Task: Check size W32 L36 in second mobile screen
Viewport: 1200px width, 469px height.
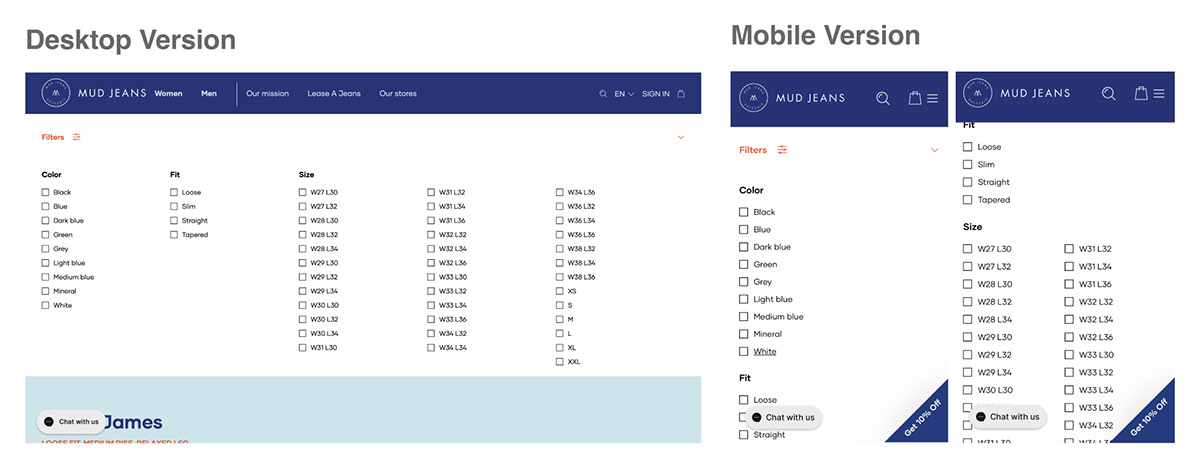Action: (1069, 337)
